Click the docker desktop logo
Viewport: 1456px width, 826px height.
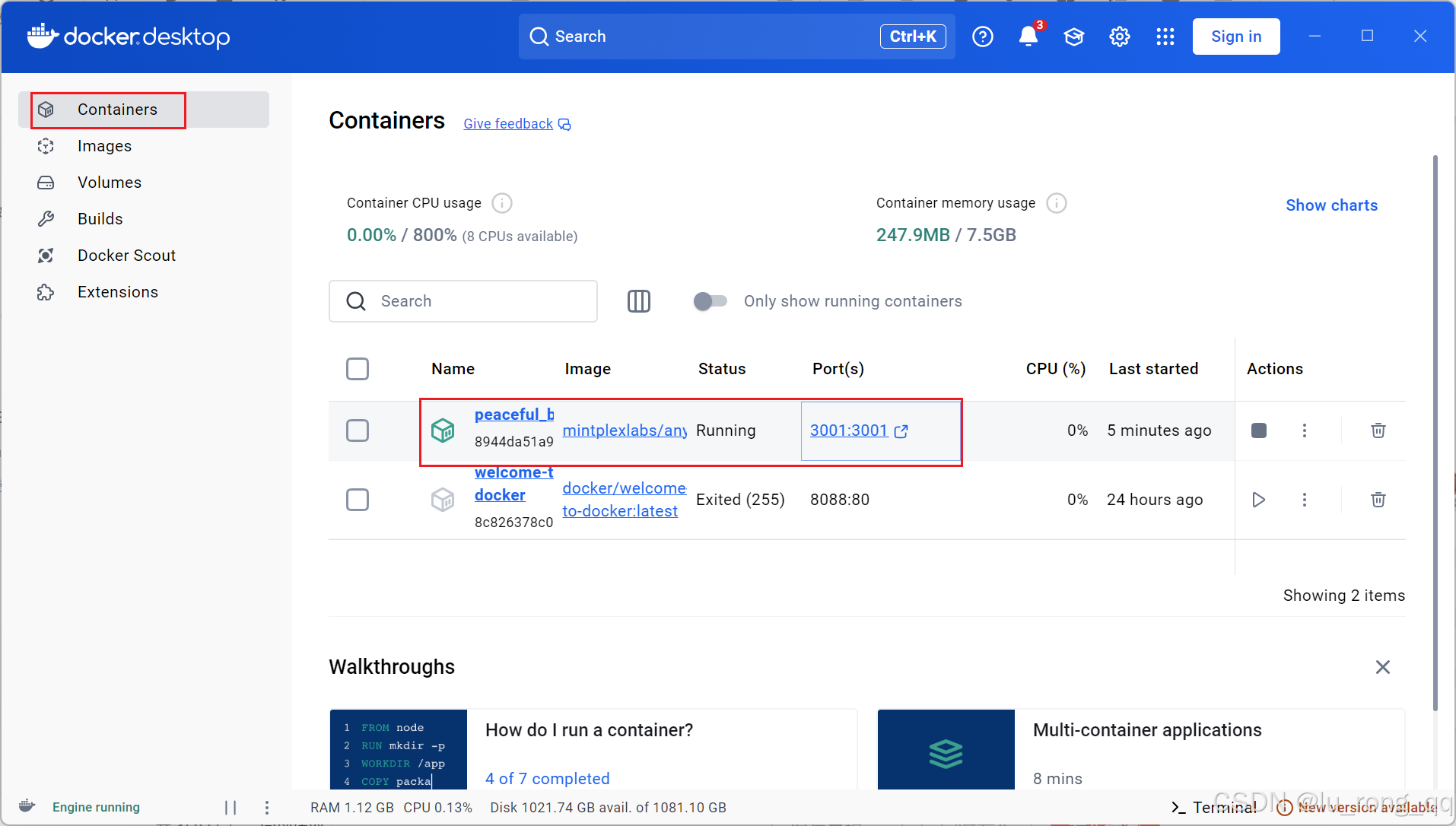129,36
